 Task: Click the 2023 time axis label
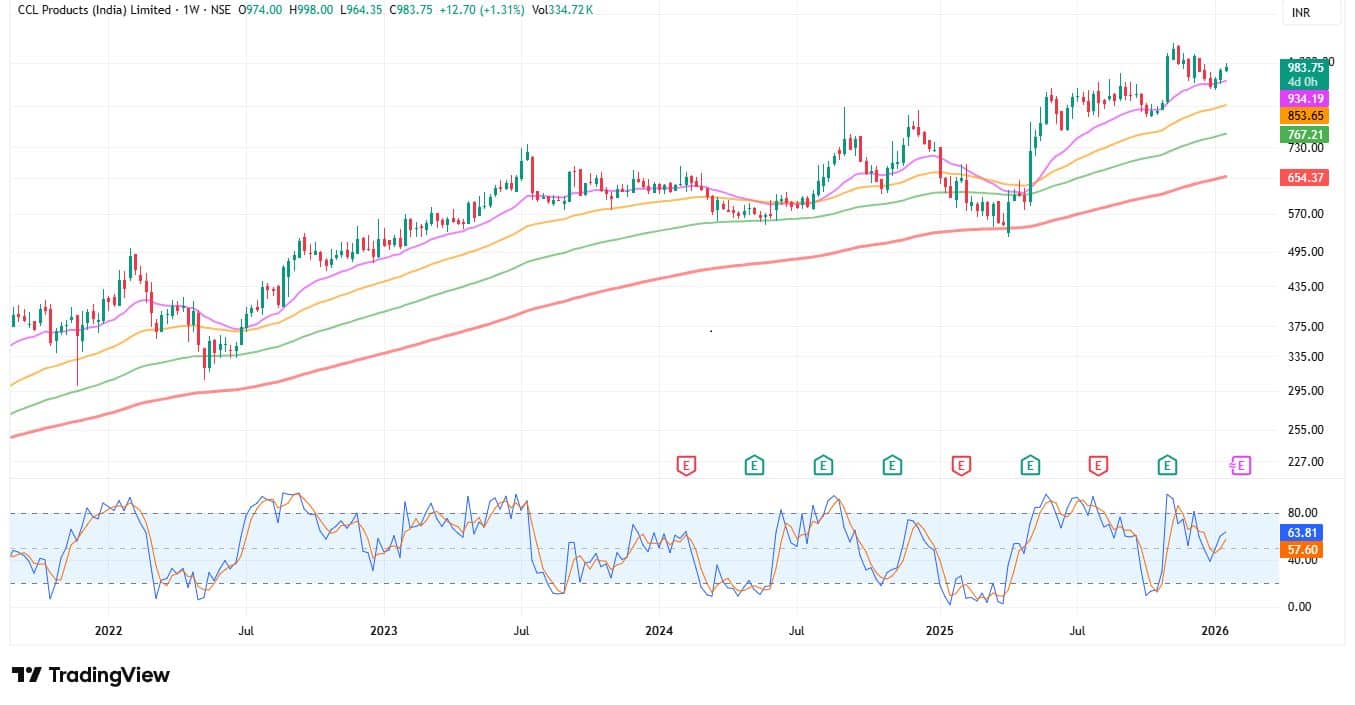pos(383,632)
